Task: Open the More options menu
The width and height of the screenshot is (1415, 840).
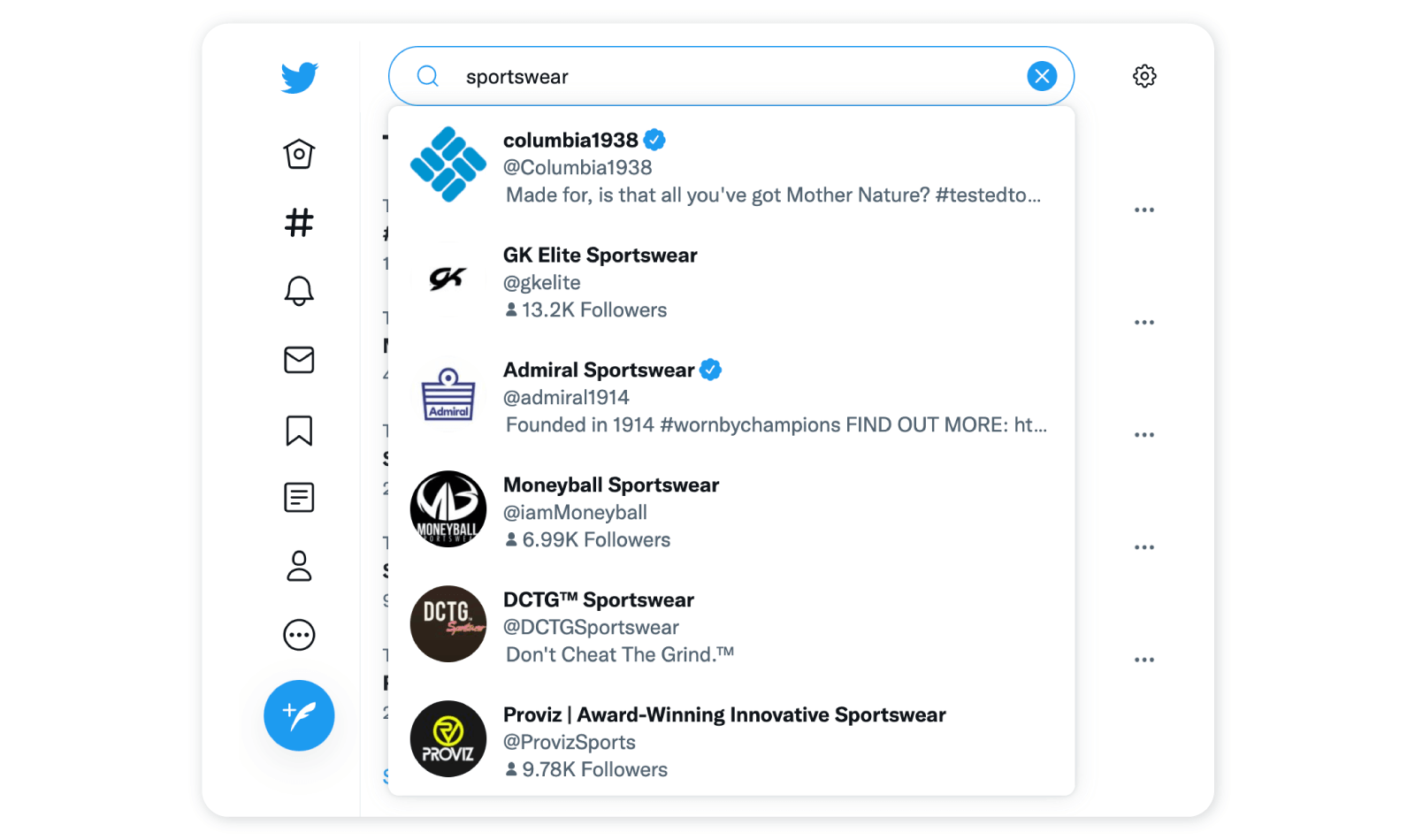Action: pyautogui.click(x=299, y=635)
